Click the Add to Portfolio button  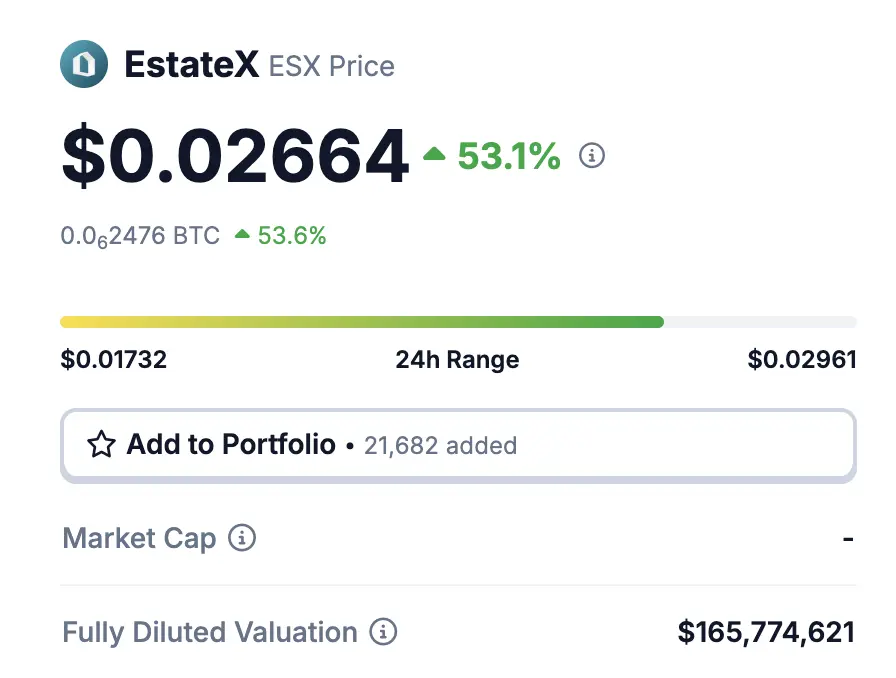[458, 445]
